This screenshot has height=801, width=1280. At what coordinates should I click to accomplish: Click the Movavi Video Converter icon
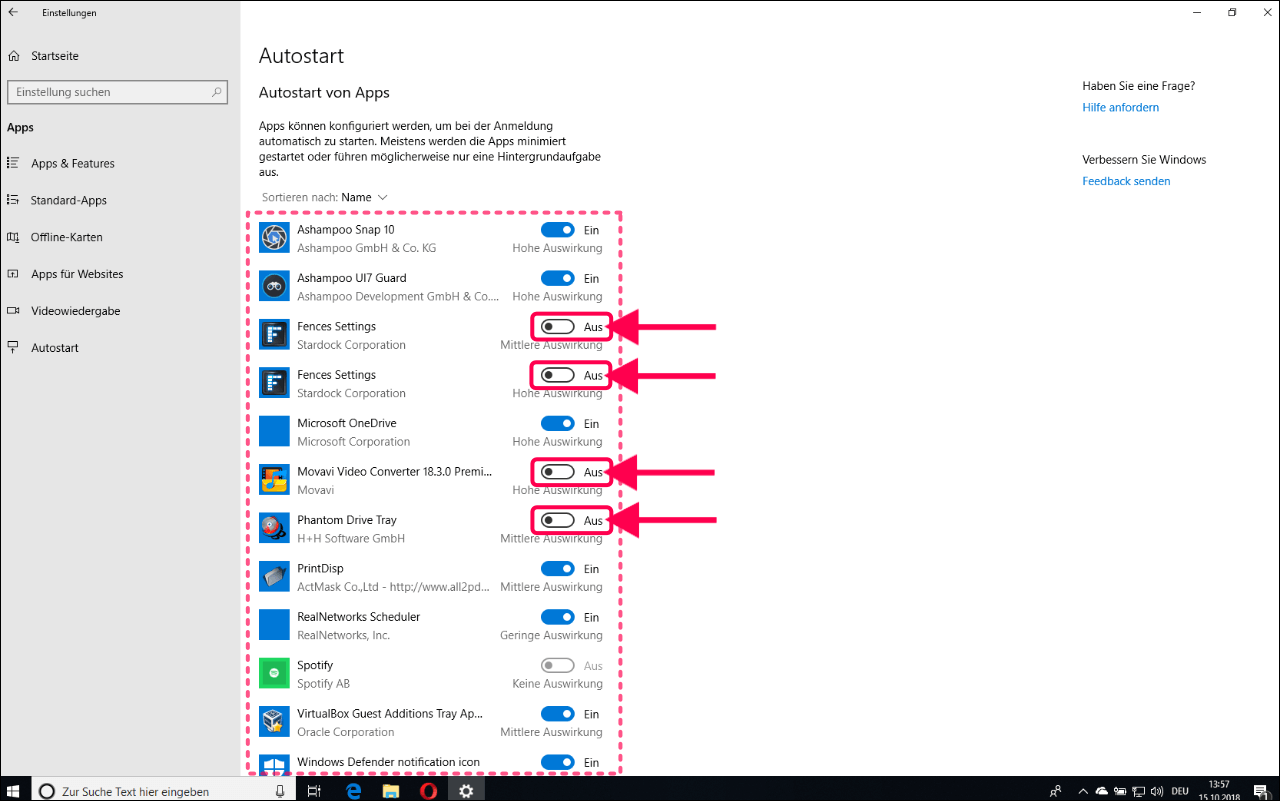point(274,480)
